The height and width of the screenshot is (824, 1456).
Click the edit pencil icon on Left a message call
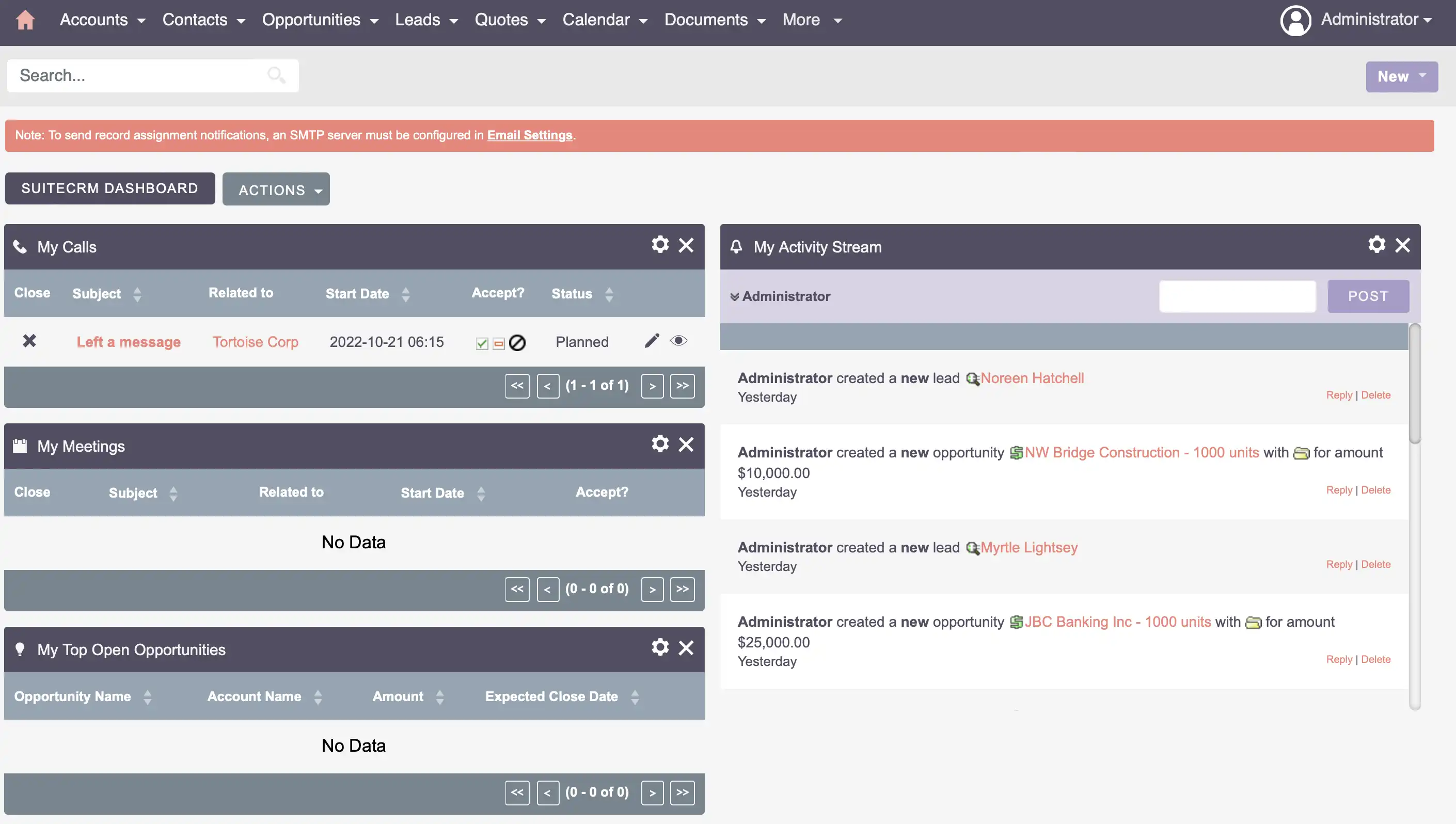pos(651,341)
